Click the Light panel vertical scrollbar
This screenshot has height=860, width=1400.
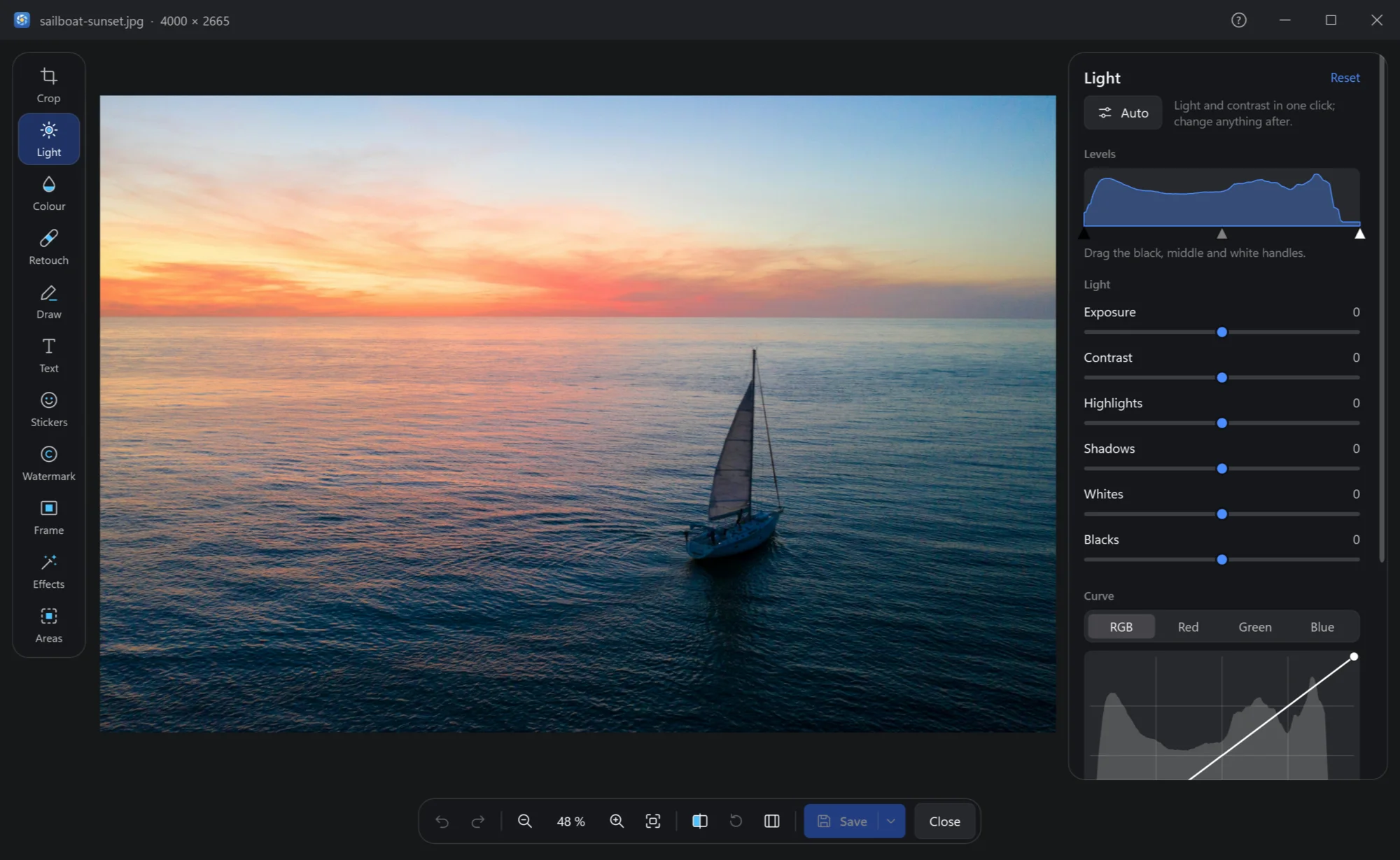pyautogui.click(x=1381, y=309)
